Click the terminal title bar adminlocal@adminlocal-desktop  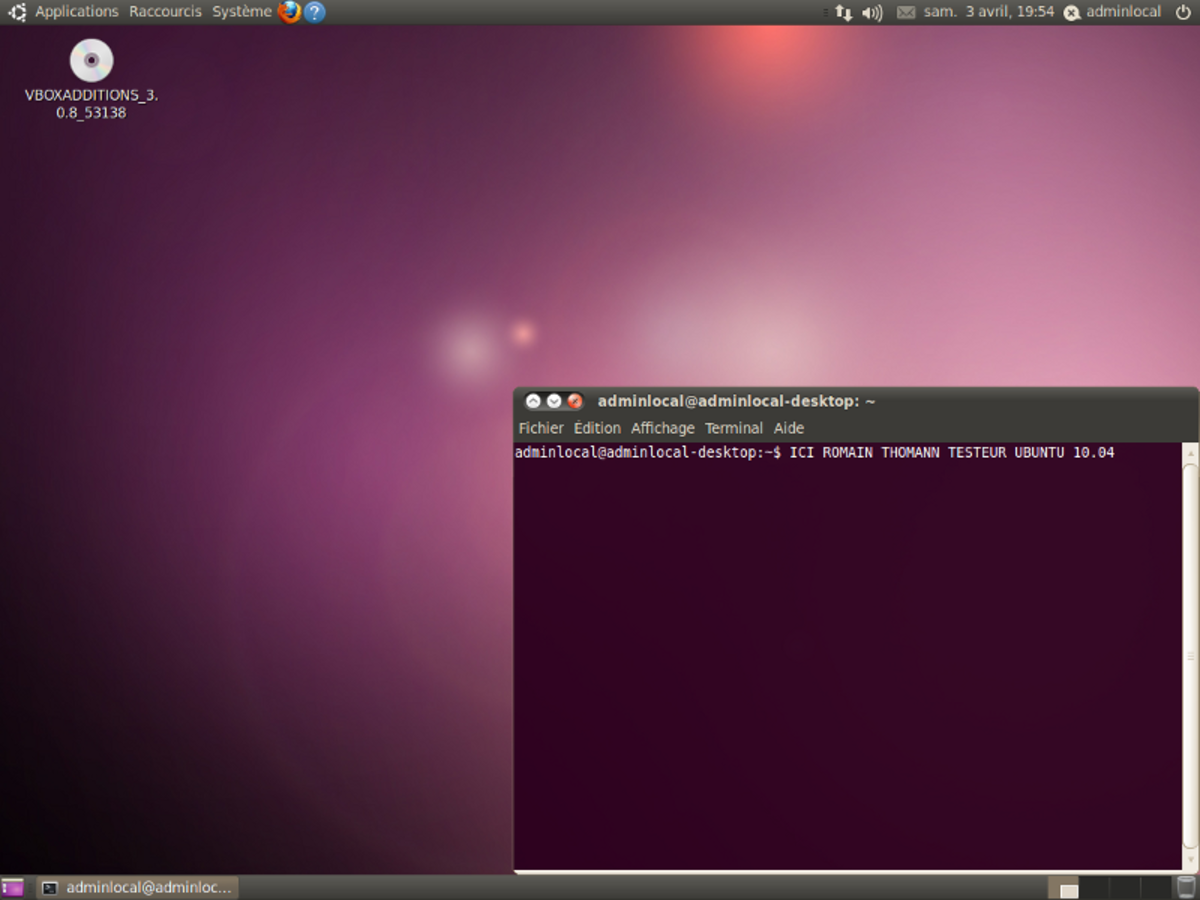coord(736,401)
